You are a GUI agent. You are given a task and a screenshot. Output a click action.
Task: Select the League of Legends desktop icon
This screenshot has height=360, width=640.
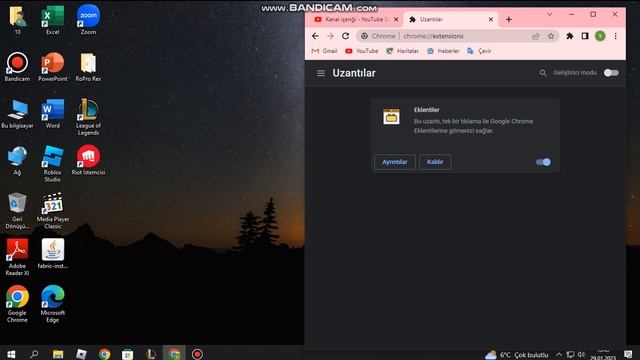tap(88, 117)
